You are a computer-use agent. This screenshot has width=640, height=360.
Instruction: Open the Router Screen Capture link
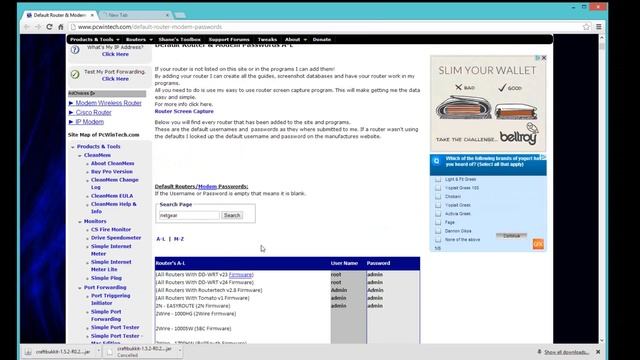click(184, 111)
